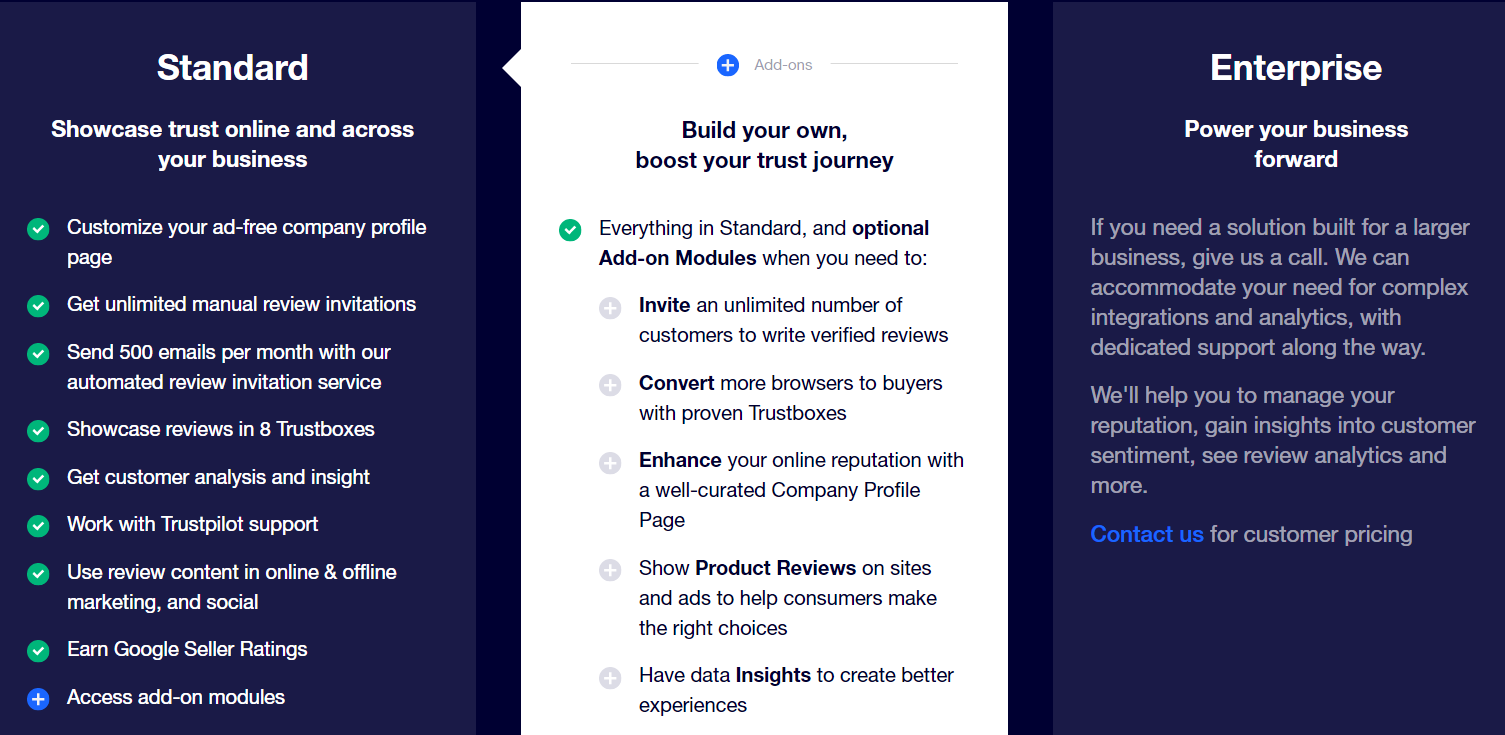Image resolution: width=1505 pixels, height=735 pixels.
Task: Click 'Customize your ad-free company profile page' text
Action: click(x=247, y=242)
